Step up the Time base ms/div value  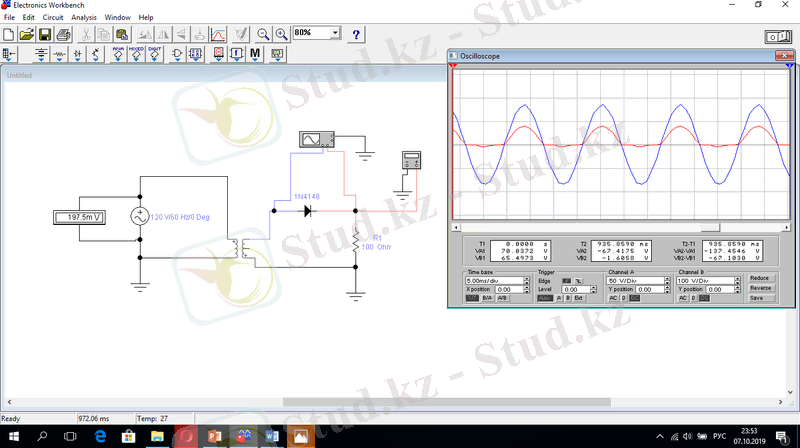point(526,278)
